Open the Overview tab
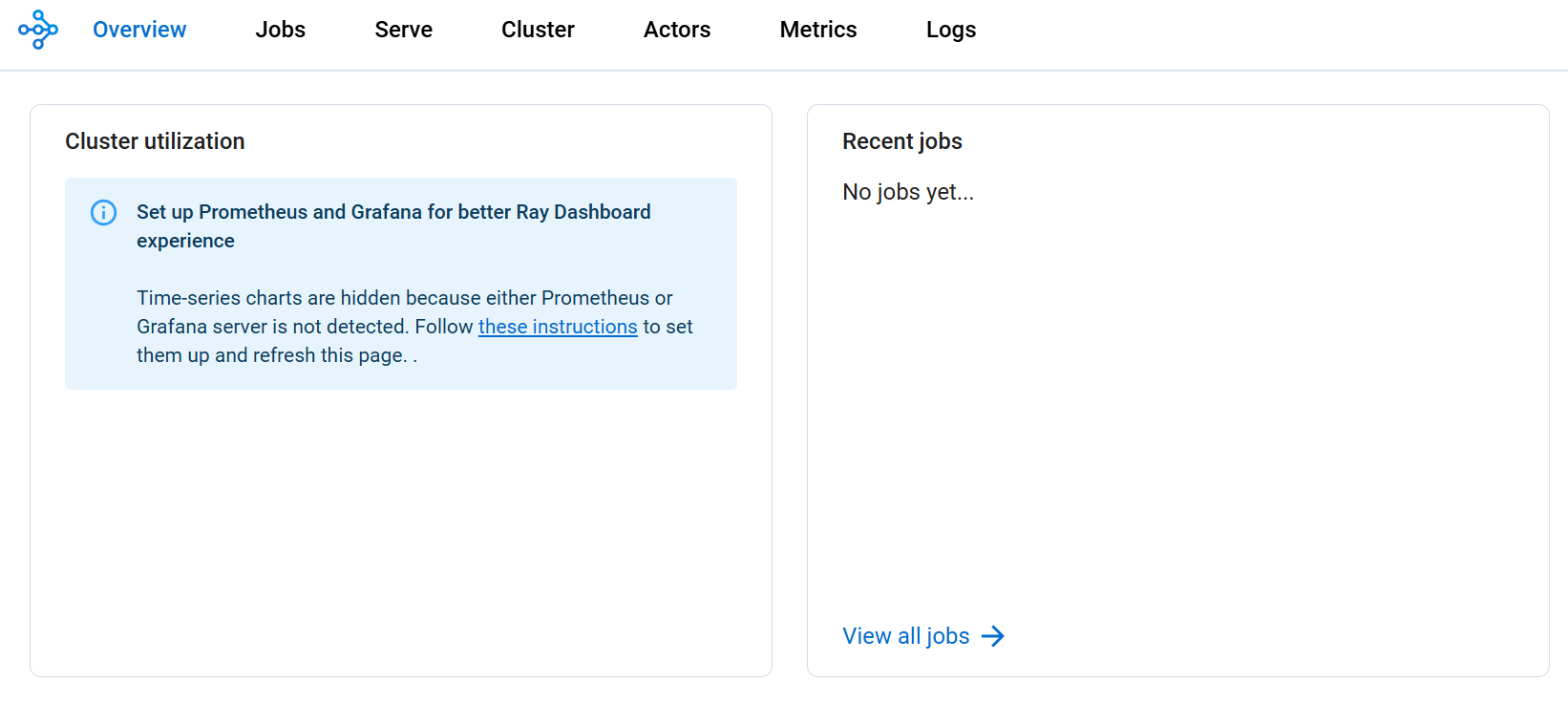This screenshot has width=1568, height=703. 139,30
